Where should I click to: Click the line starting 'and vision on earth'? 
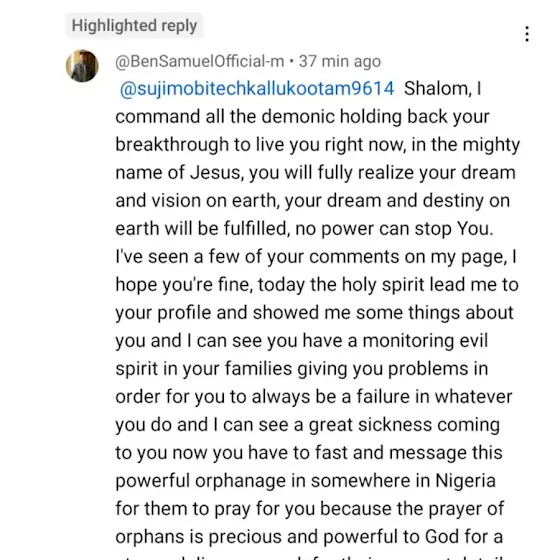coord(312,201)
